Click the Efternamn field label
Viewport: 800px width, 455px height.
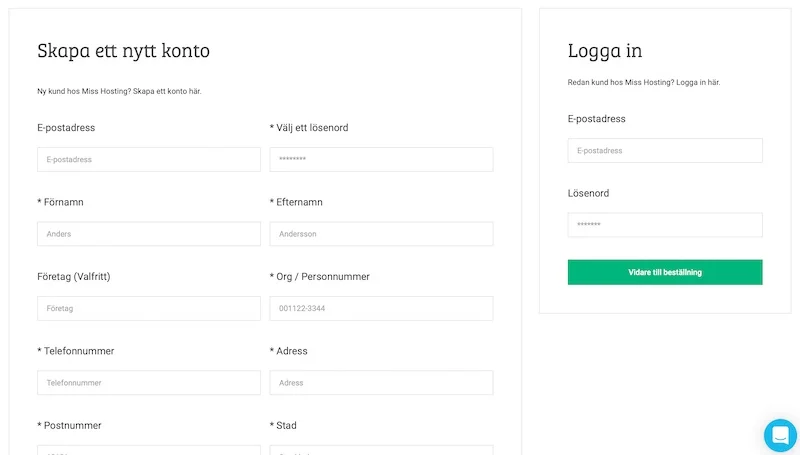pyautogui.click(x=296, y=202)
